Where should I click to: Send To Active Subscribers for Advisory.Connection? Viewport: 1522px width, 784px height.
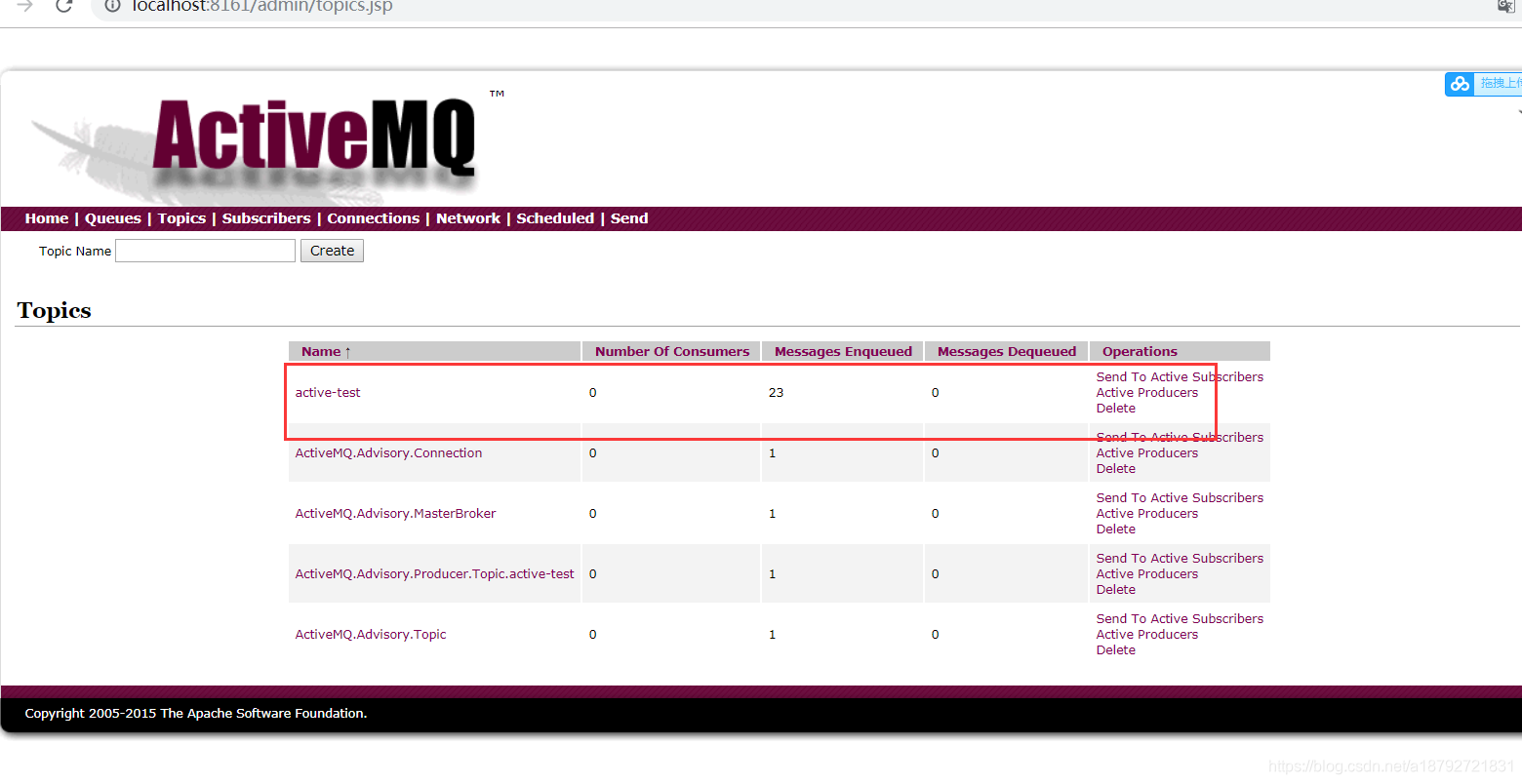click(x=1180, y=437)
